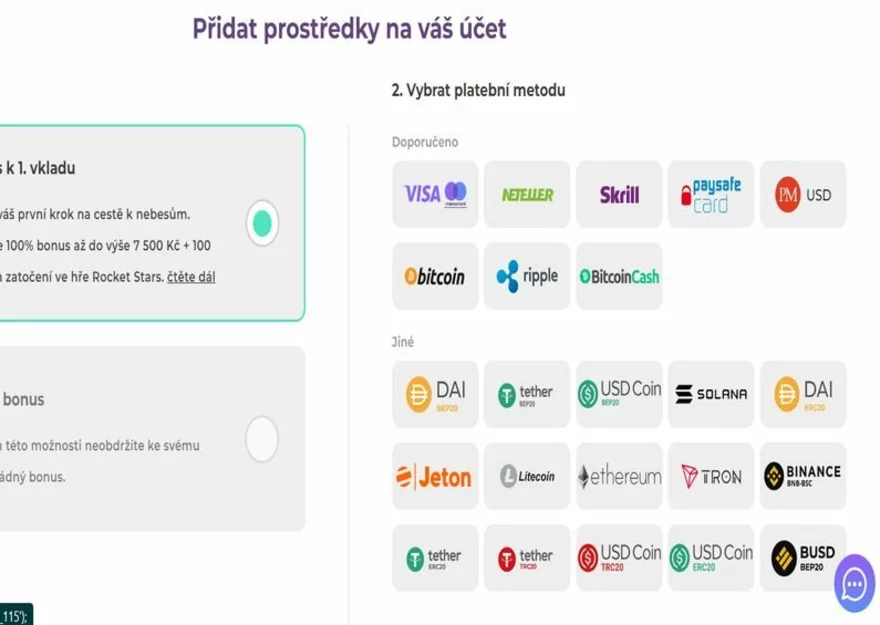Open the live chat widget
The width and height of the screenshot is (880, 625).
tap(854, 582)
